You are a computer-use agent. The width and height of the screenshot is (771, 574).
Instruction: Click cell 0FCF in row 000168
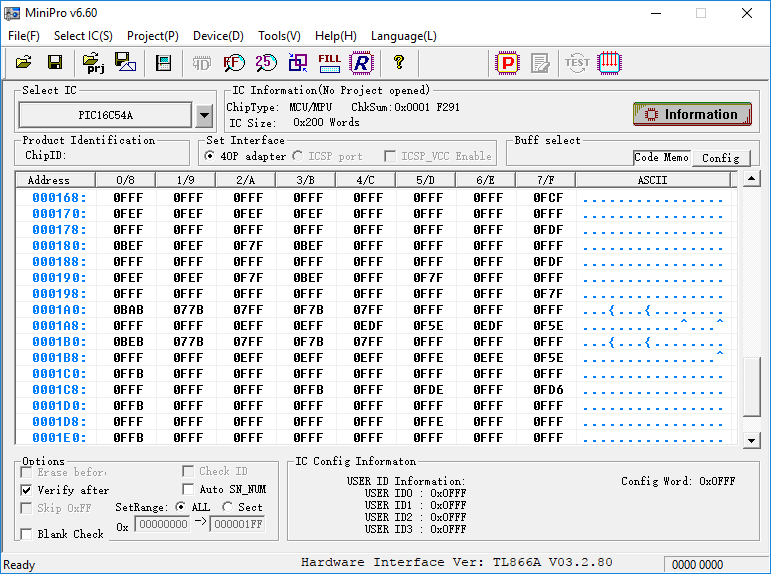tap(548, 198)
